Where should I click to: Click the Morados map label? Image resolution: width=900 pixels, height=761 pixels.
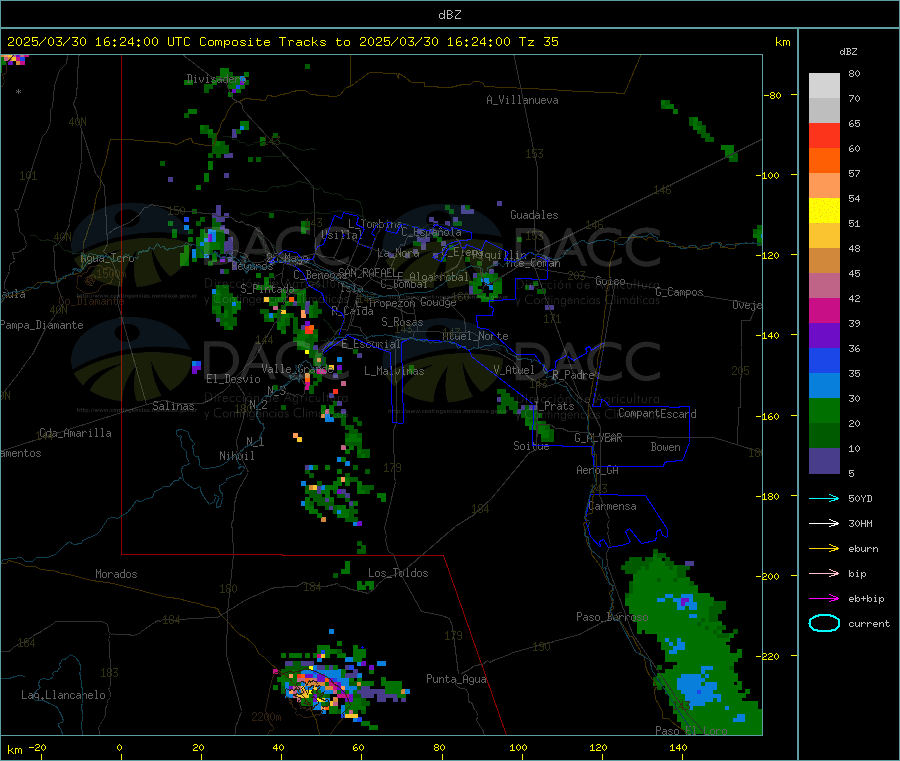(x=116, y=574)
